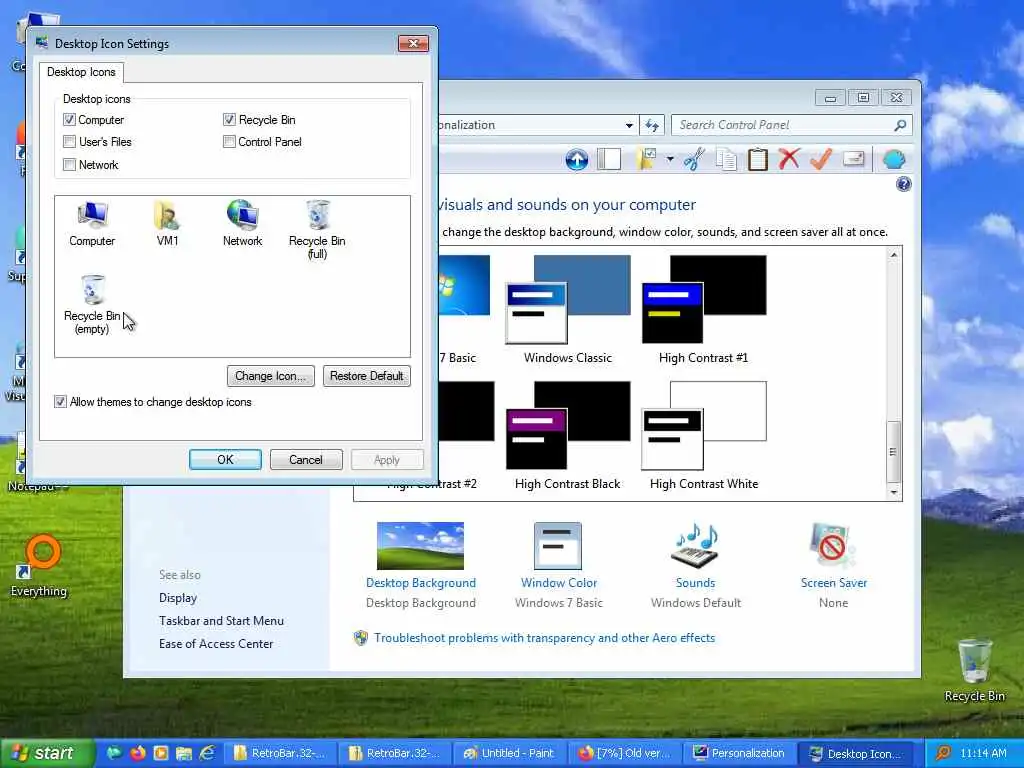1024x768 pixels.
Task: Click the folder options toolbar icon
Action: [647, 159]
